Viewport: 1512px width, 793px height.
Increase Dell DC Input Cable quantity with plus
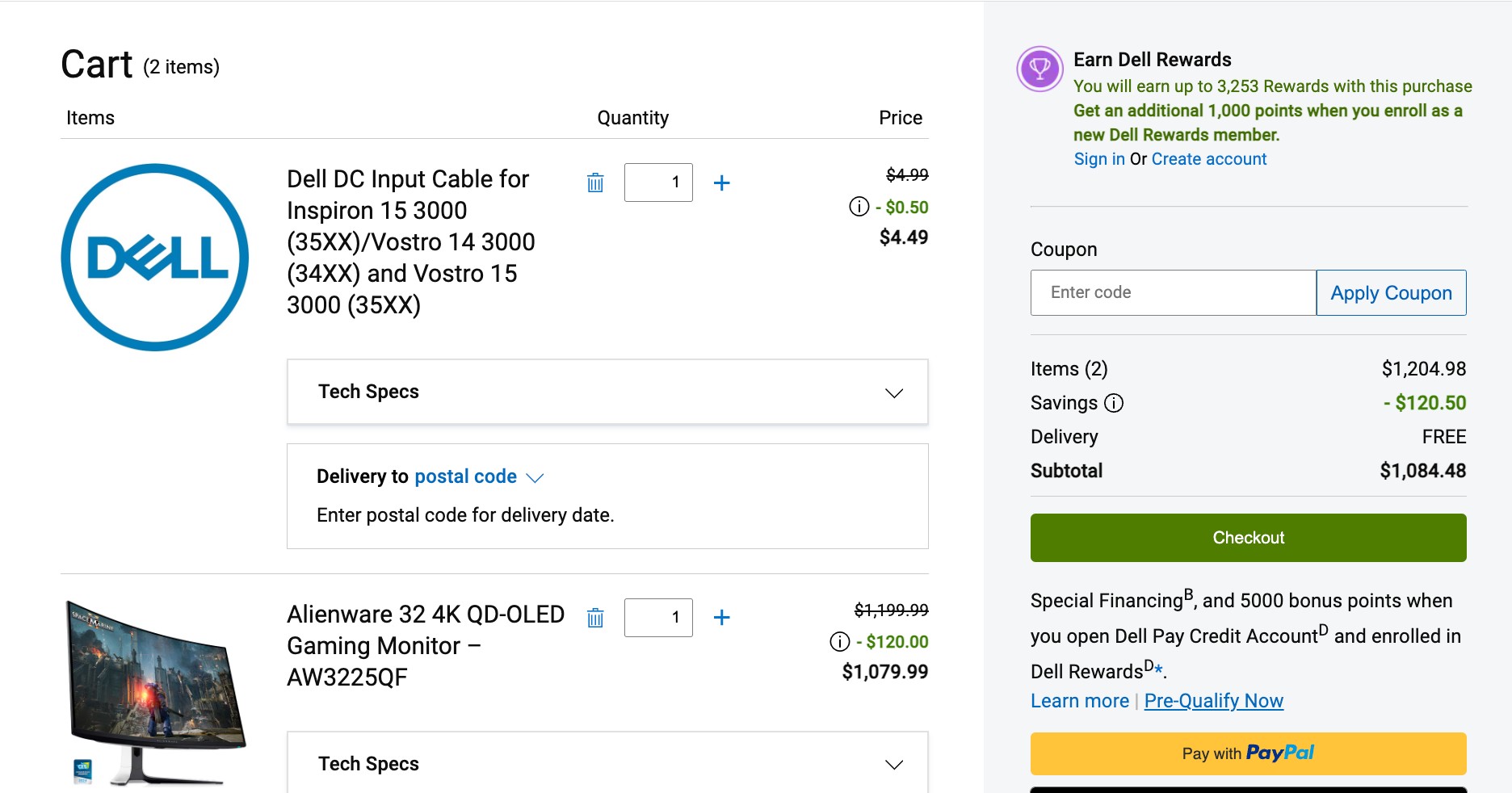pos(722,183)
